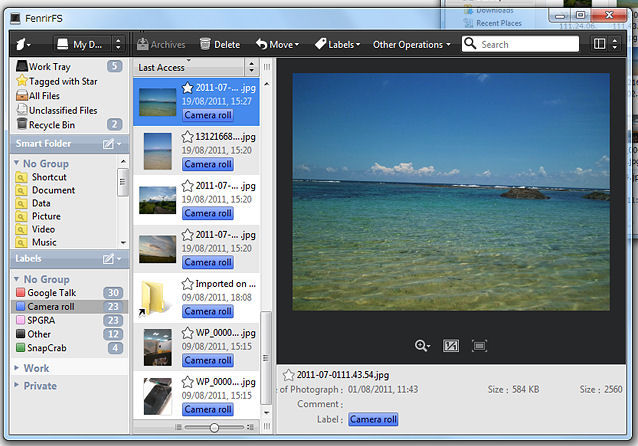Click the small thumbnails icon left of slider
Image resolution: width=638 pixels, height=446 pixels.
(178, 427)
